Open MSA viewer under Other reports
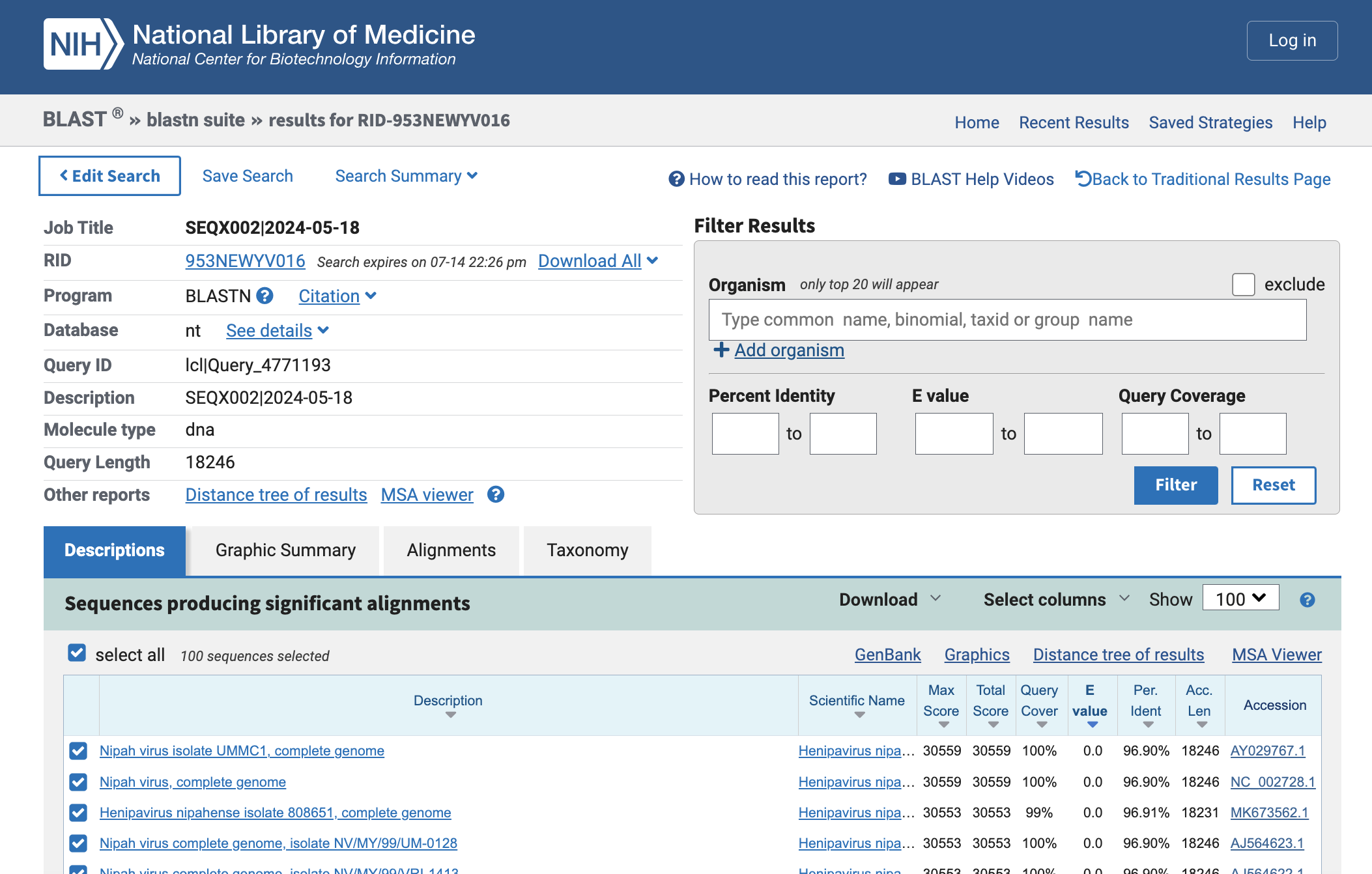This screenshot has width=1372, height=874. pyautogui.click(x=427, y=494)
